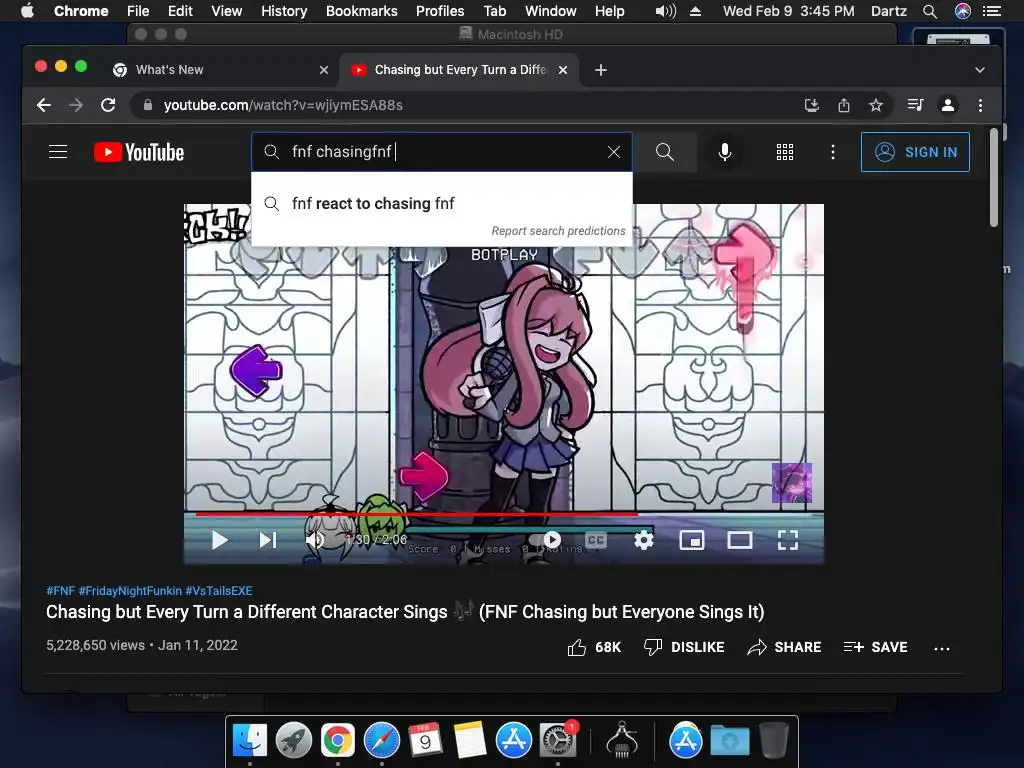This screenshot has height=768, width=1024.
Task: Click the YouTube search text field
Action: pos(441,152)
